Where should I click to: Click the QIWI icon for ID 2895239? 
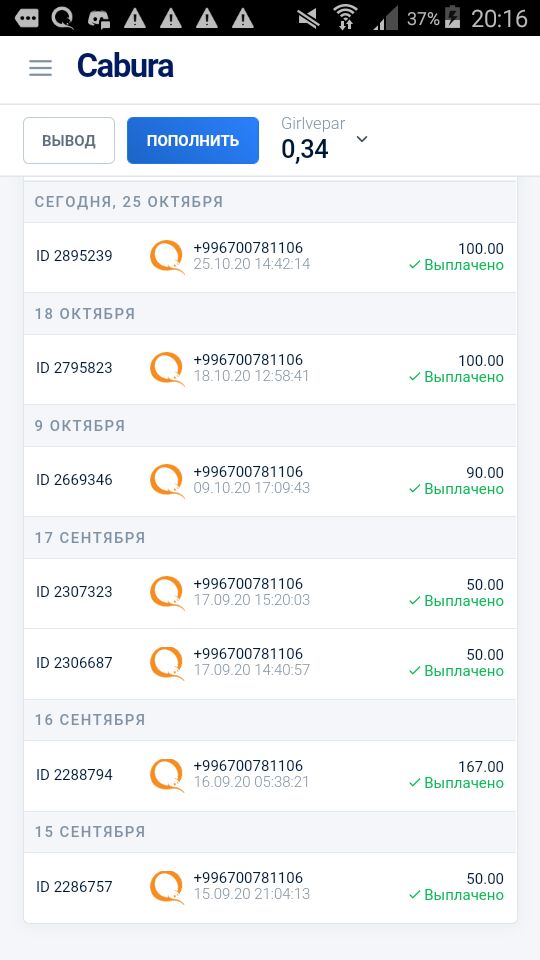(x=167, y=257)
